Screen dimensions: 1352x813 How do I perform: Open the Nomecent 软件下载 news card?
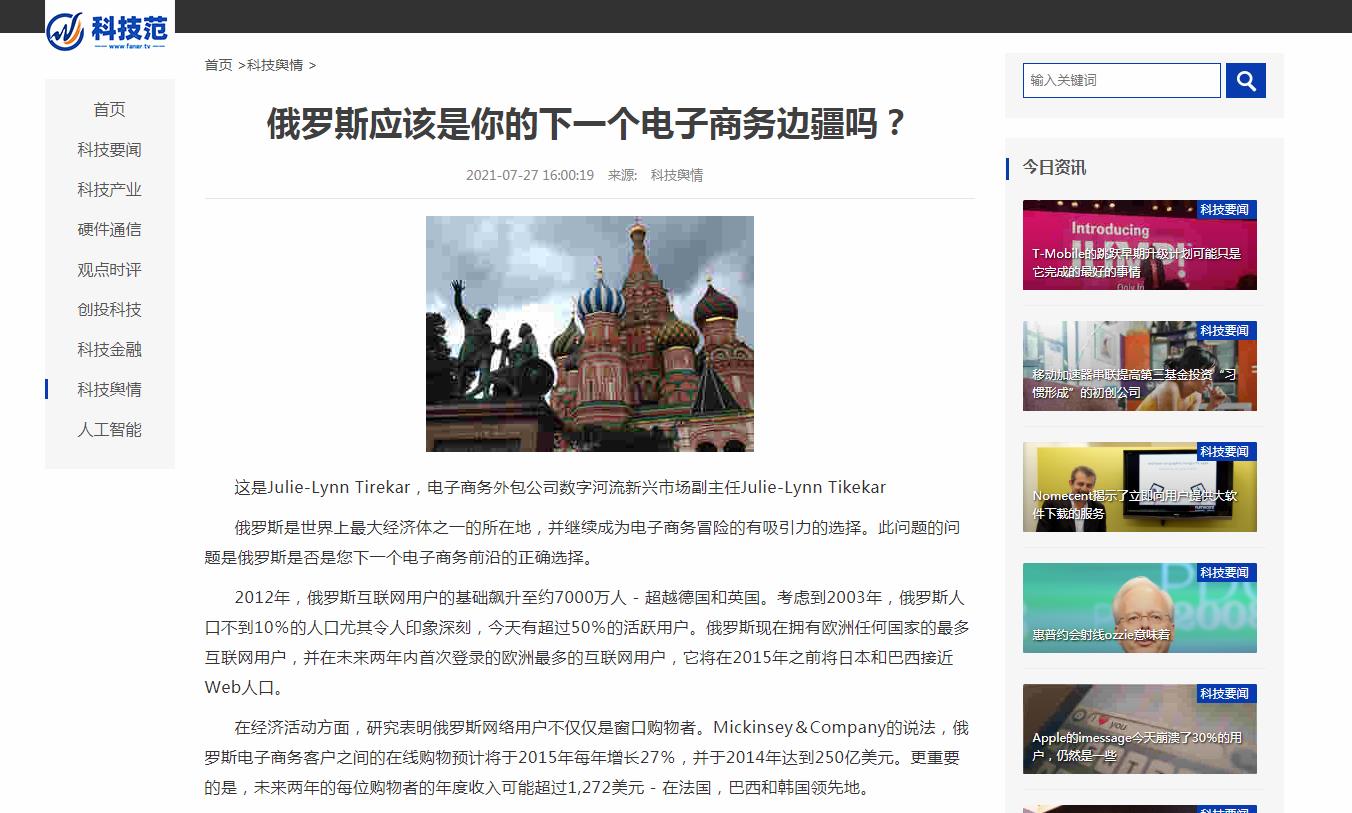(1140, 487)
